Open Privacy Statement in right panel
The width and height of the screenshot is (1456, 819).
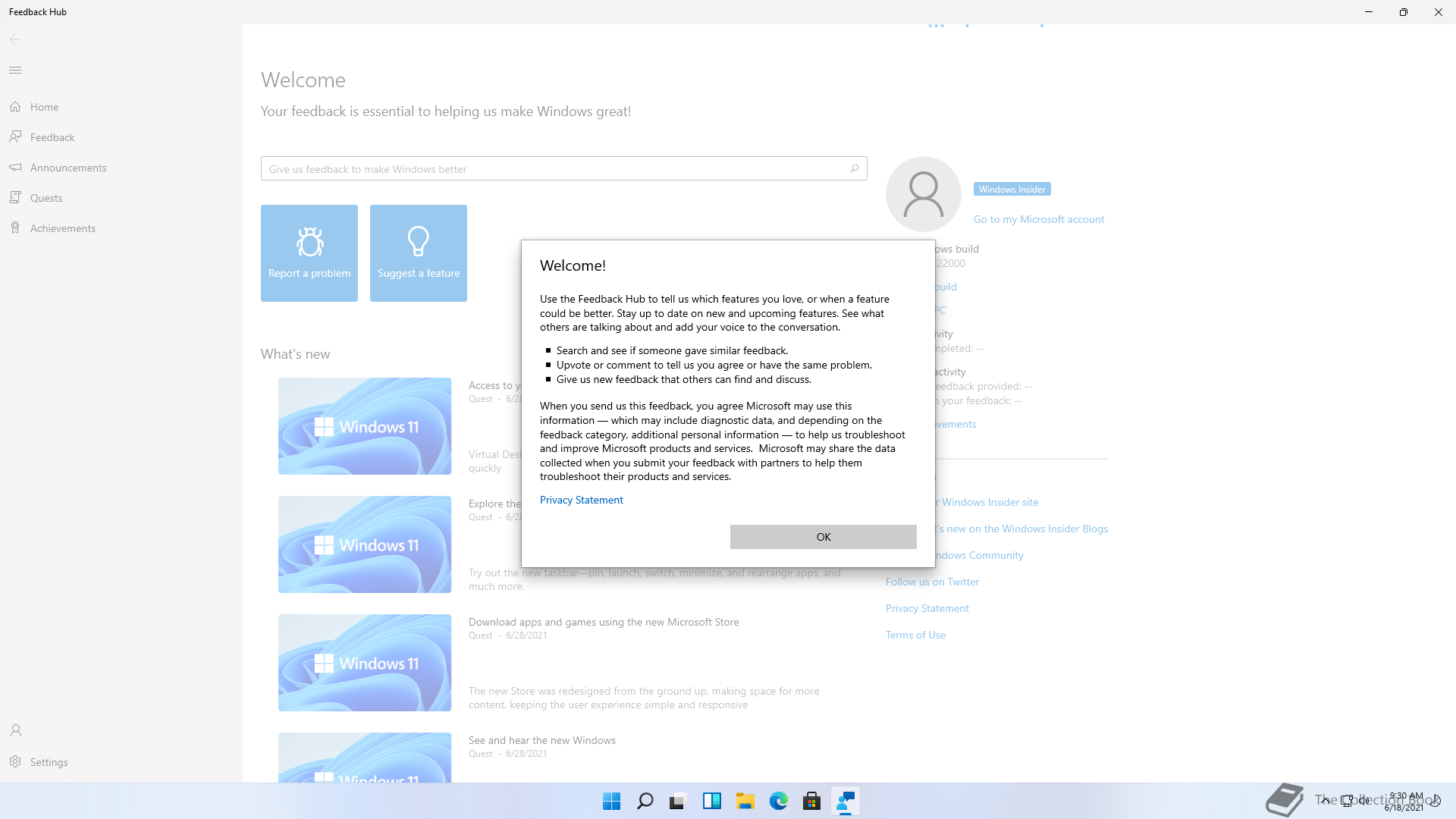click(x=927, y=608)
